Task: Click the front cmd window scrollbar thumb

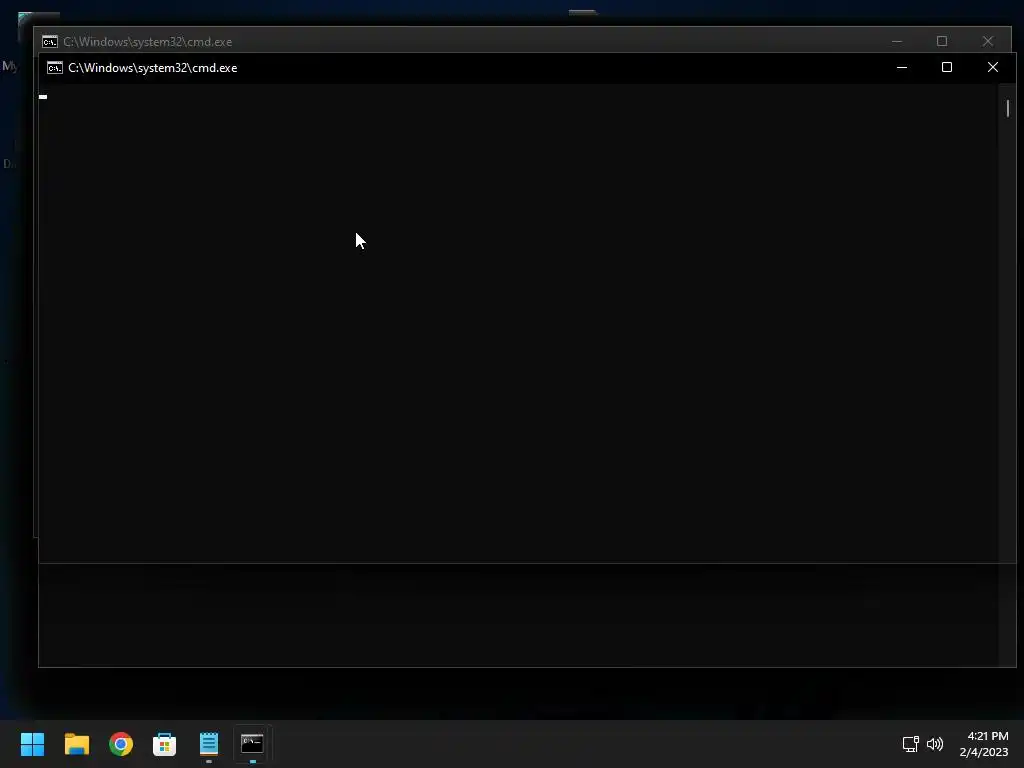Action: (1008, 108)
